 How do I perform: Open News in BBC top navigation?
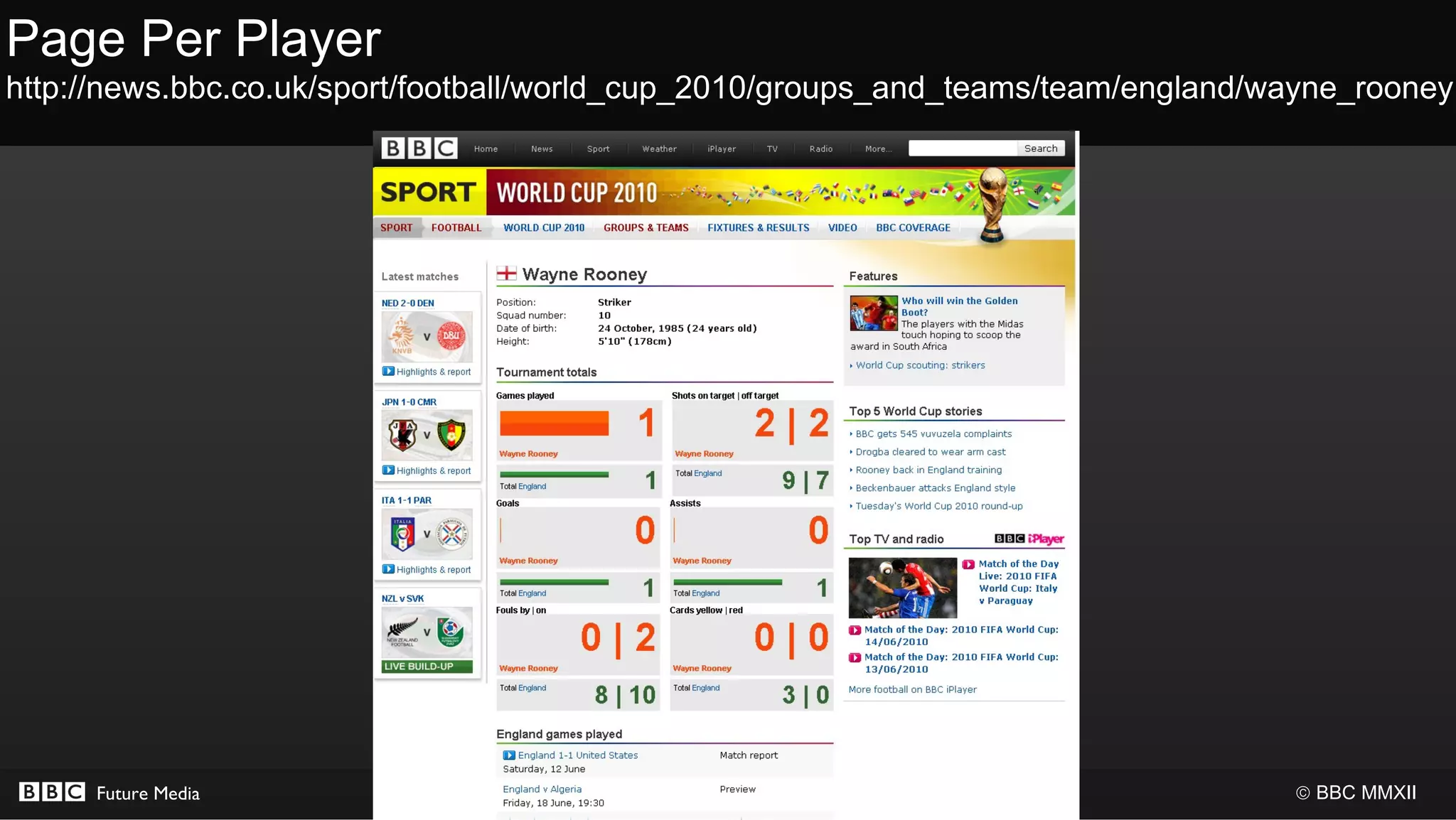click(542, 149)
